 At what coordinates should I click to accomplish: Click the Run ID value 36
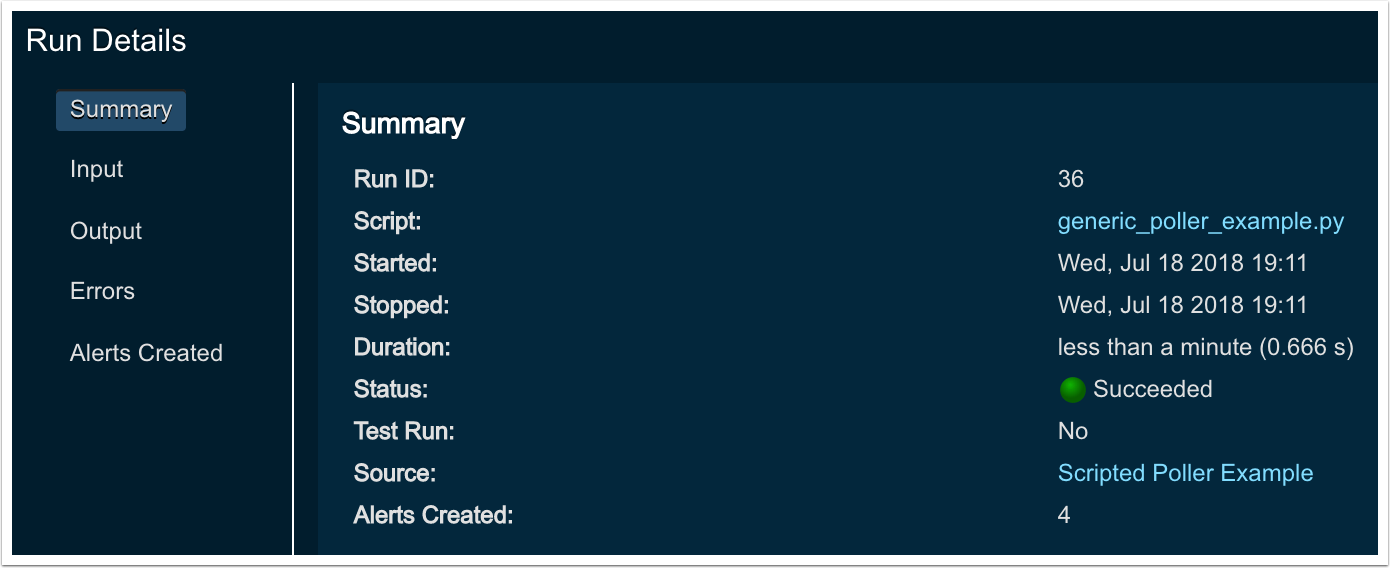(x=1070, y=180)
